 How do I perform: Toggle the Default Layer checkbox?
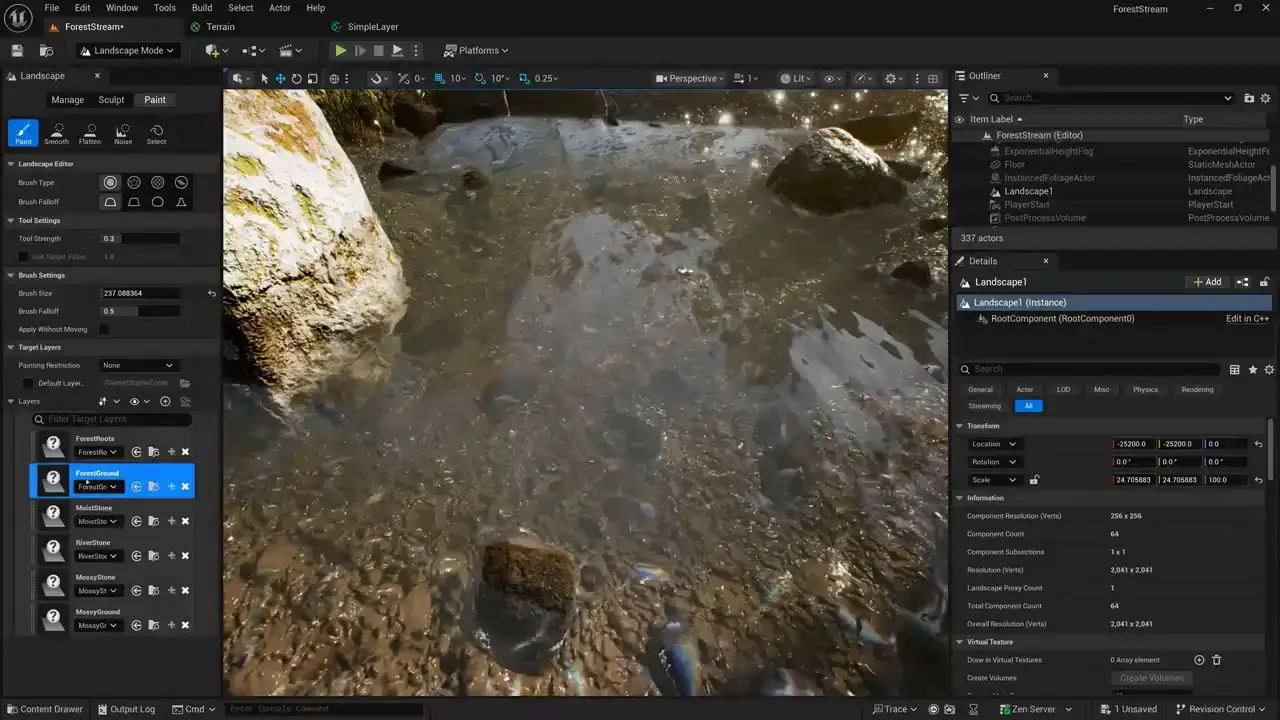point(28,383)
